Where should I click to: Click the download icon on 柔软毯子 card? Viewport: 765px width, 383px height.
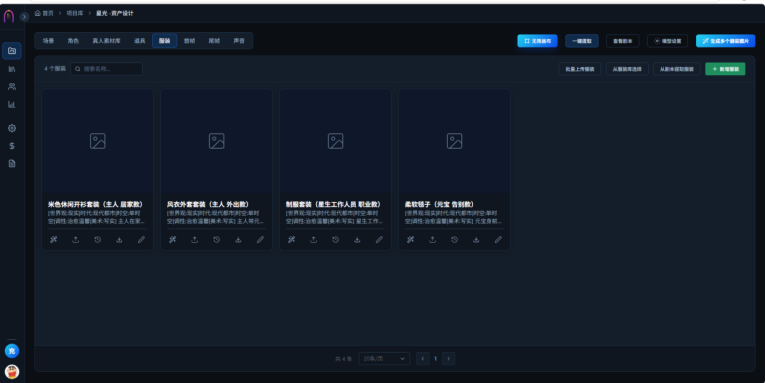(x=476, y=240)
